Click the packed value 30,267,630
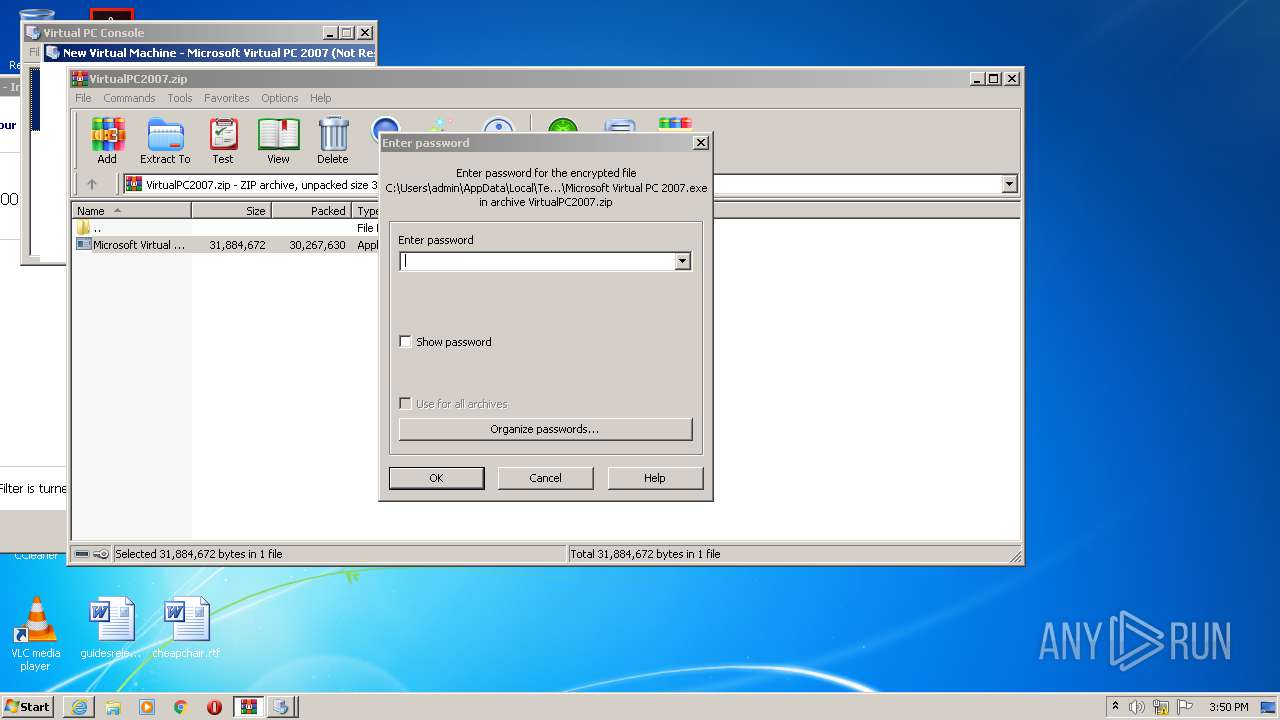1280x720 pixels. 317,245
